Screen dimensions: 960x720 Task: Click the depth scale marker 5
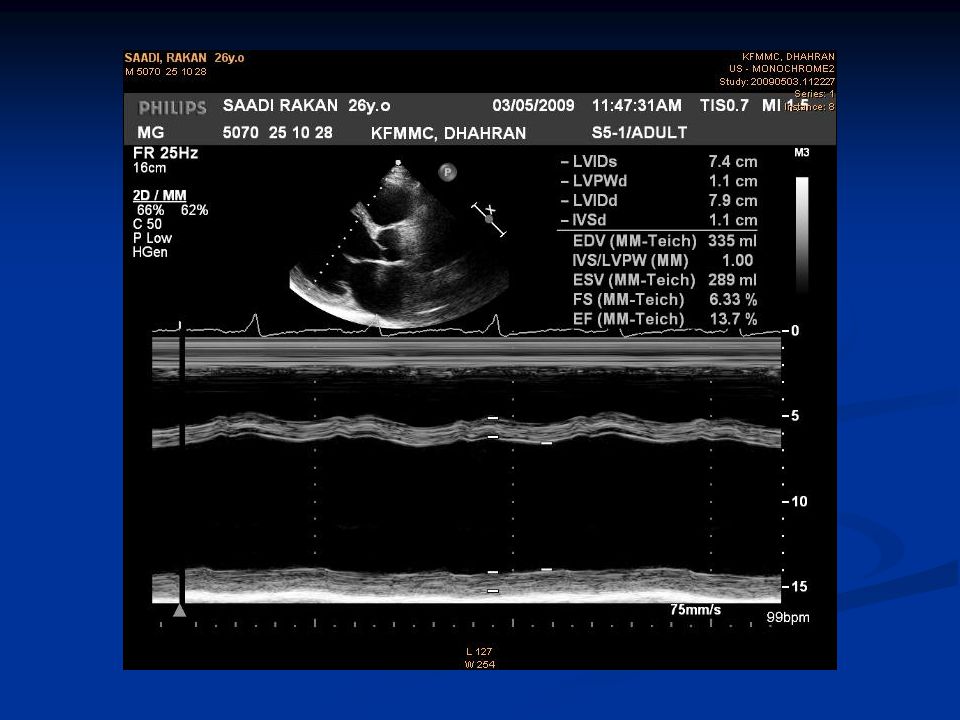point(791,416)
